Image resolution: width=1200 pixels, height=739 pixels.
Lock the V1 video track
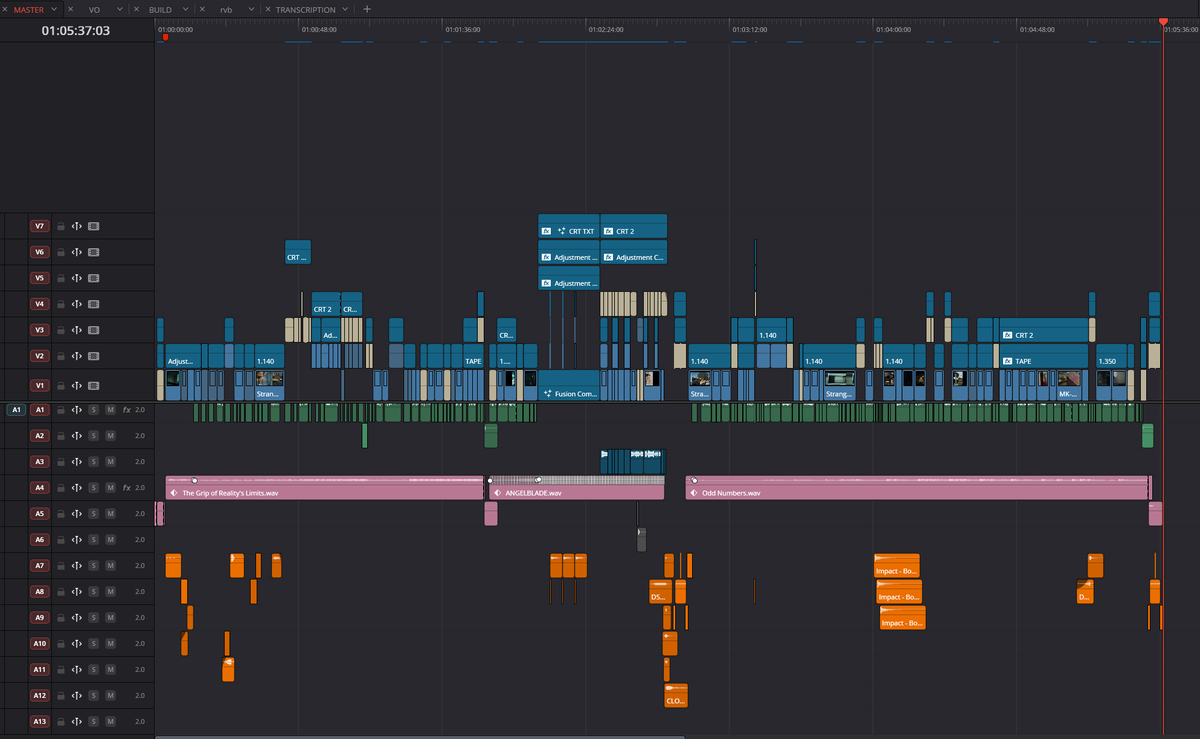point(60,385)
